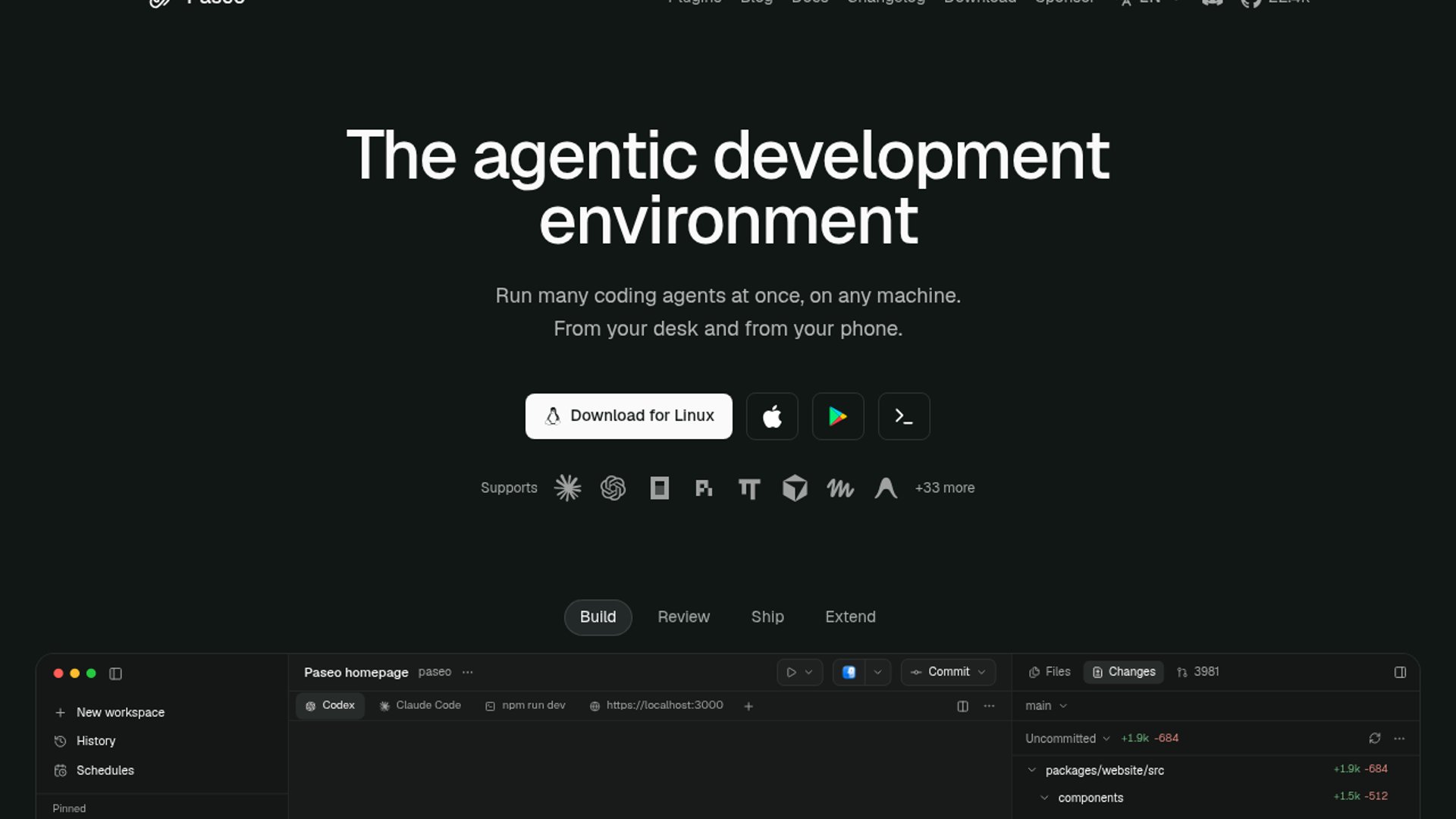Select the terminal install option icon

pyautogui.click(x=904, y=416)
